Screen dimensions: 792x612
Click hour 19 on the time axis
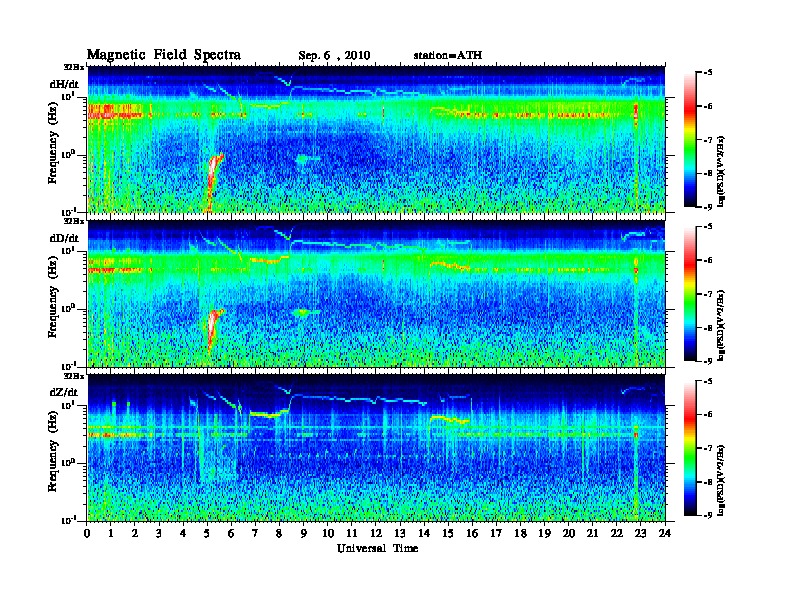pos(544,533)
